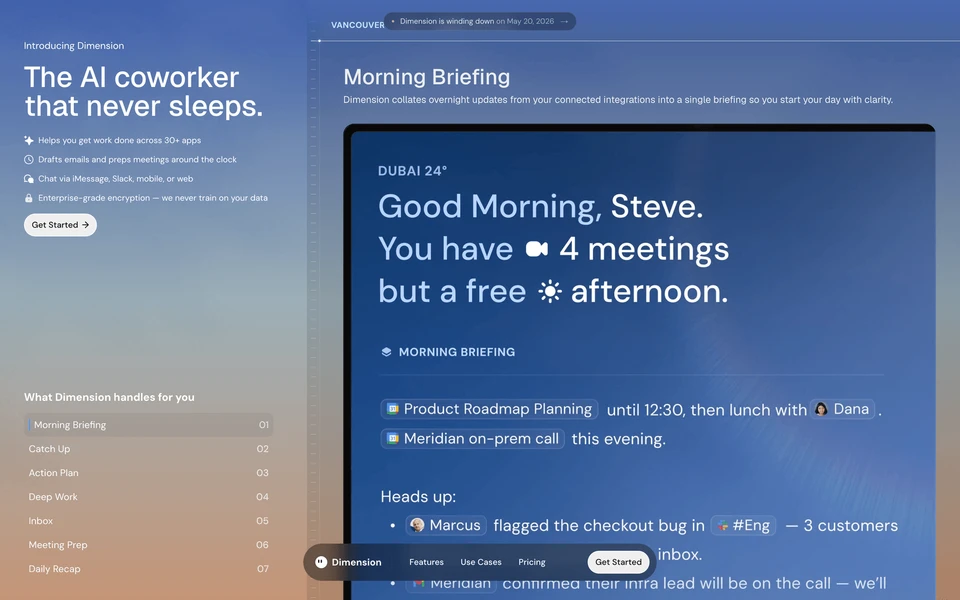960x600 pixels.
Task: Click the calendar icon in Product Roadmap chip
Action: (393, 409)
